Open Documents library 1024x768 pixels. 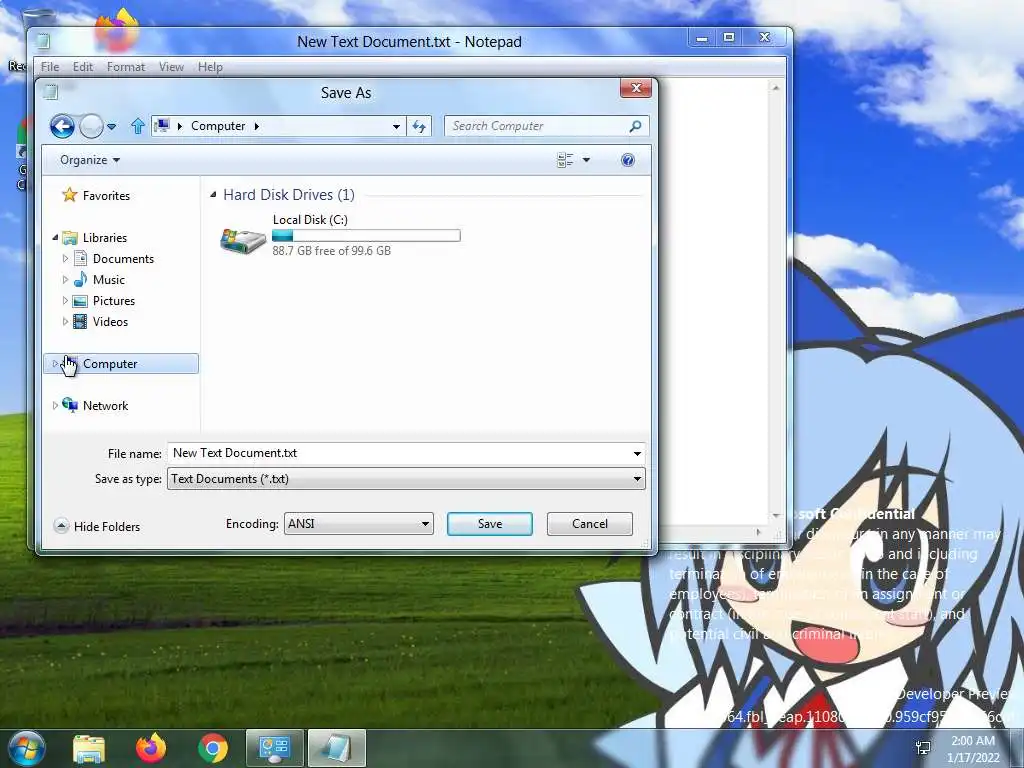coord(123,259)
